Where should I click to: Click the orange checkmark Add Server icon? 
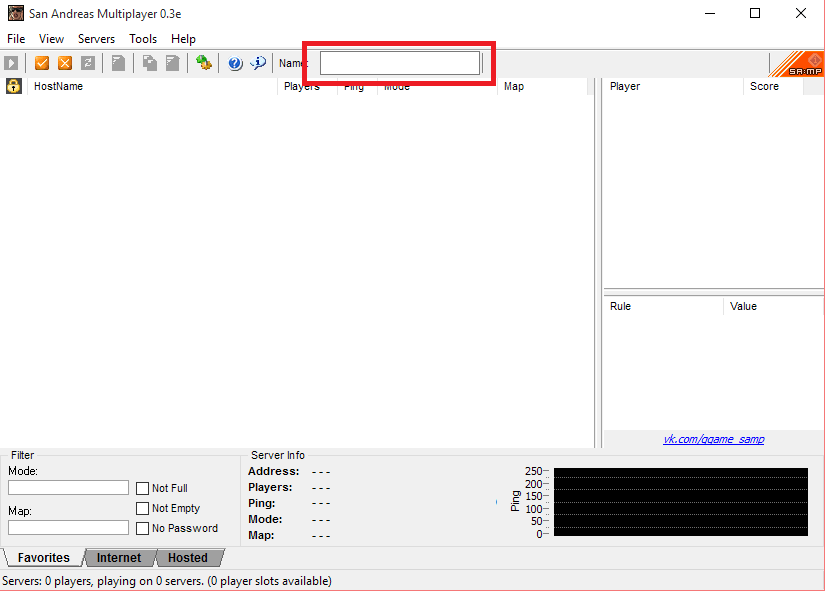(42, 63)
